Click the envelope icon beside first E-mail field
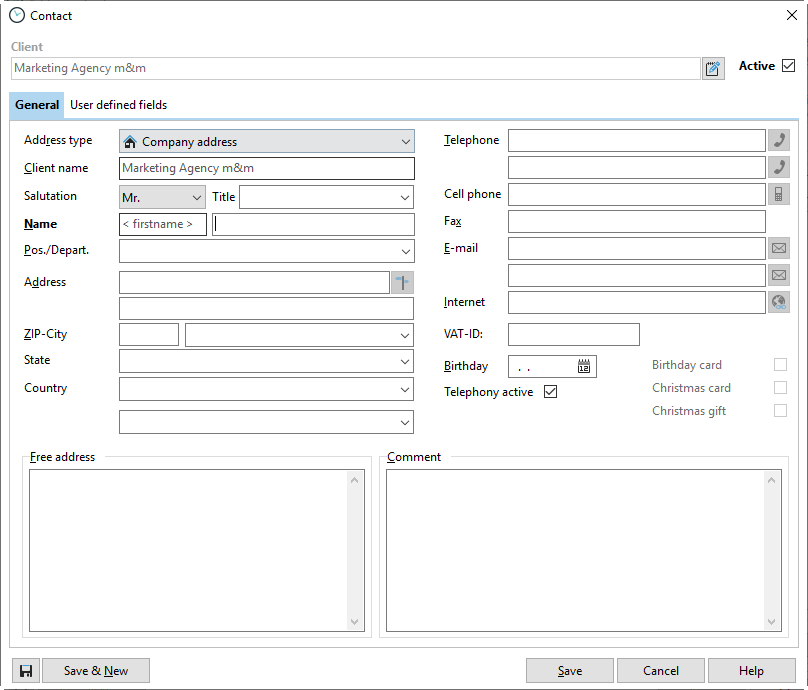808x690 pixels. 778,248
